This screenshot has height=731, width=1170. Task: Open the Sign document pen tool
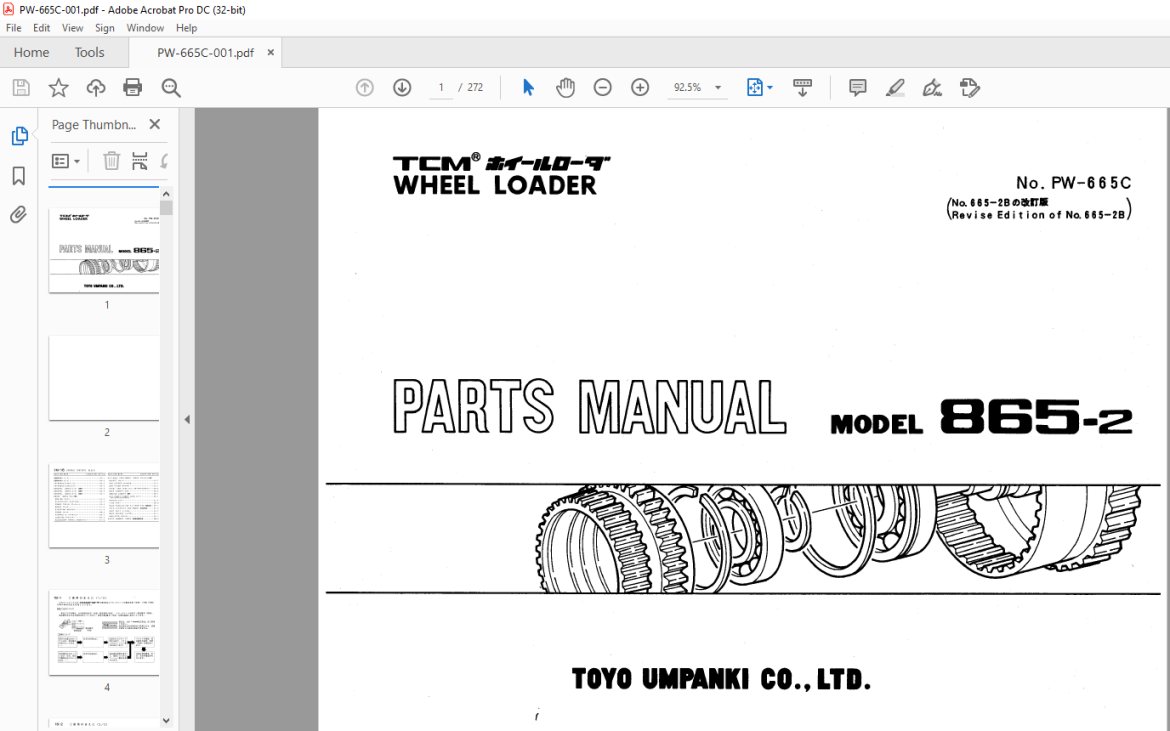pos(932,88)
